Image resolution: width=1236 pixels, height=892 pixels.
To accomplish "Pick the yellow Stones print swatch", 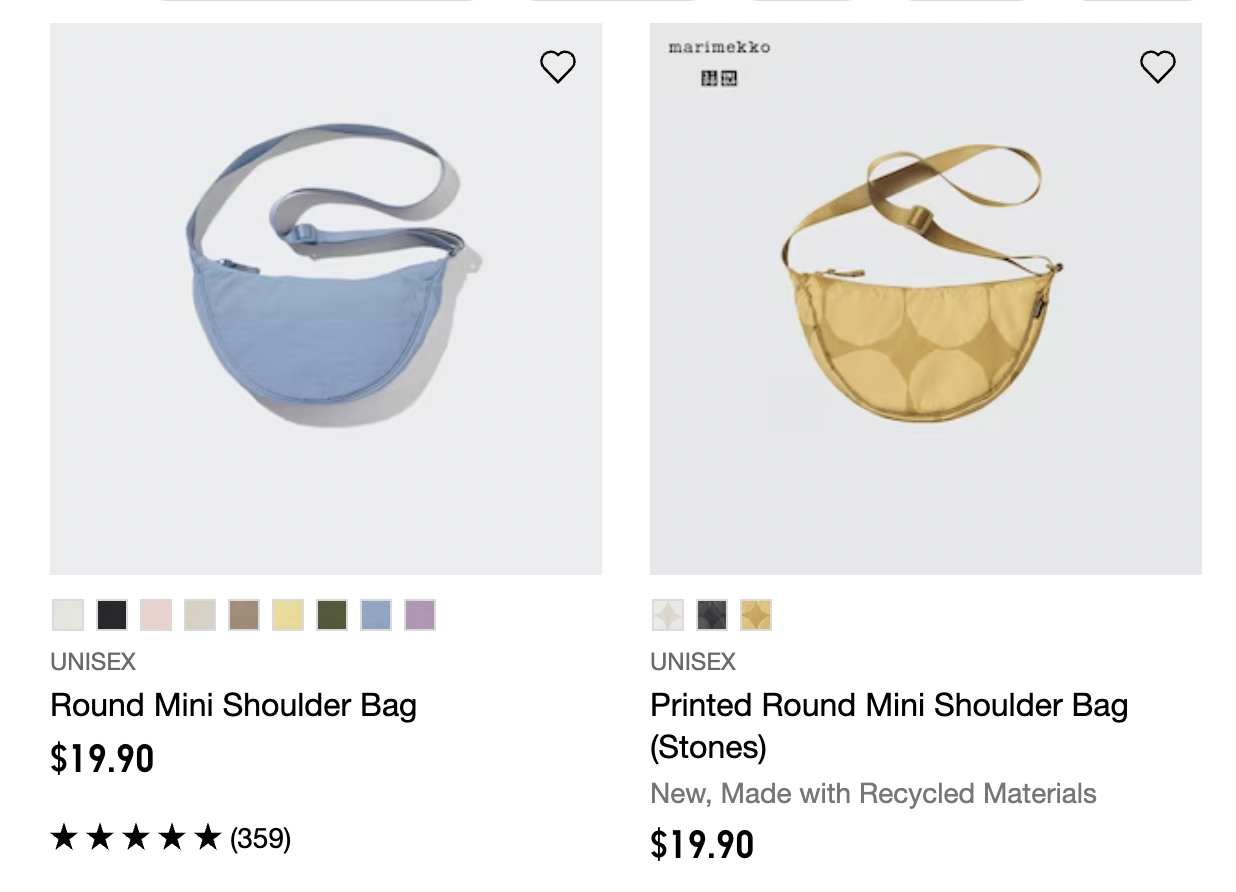I will coord(756,615).
